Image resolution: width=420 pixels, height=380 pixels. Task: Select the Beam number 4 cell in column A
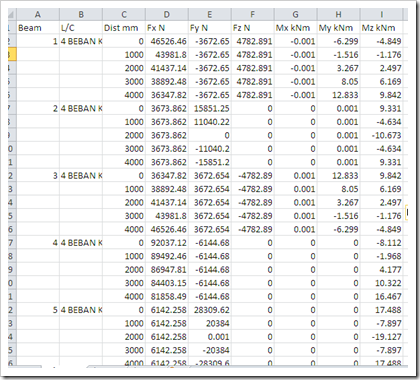[x=38, y=243]
